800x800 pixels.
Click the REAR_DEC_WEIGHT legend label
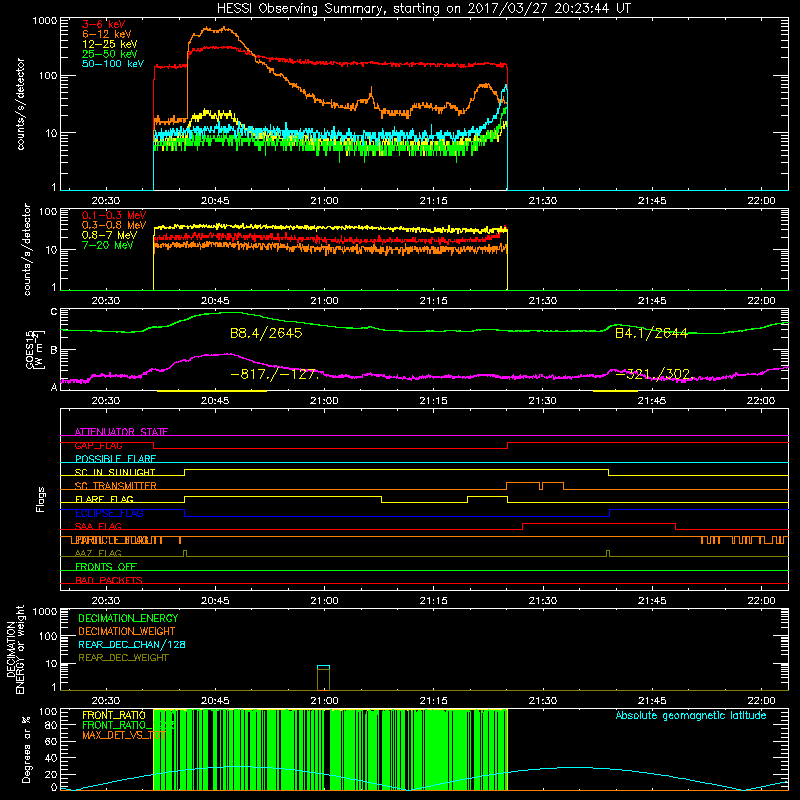[x=123, y=658]
